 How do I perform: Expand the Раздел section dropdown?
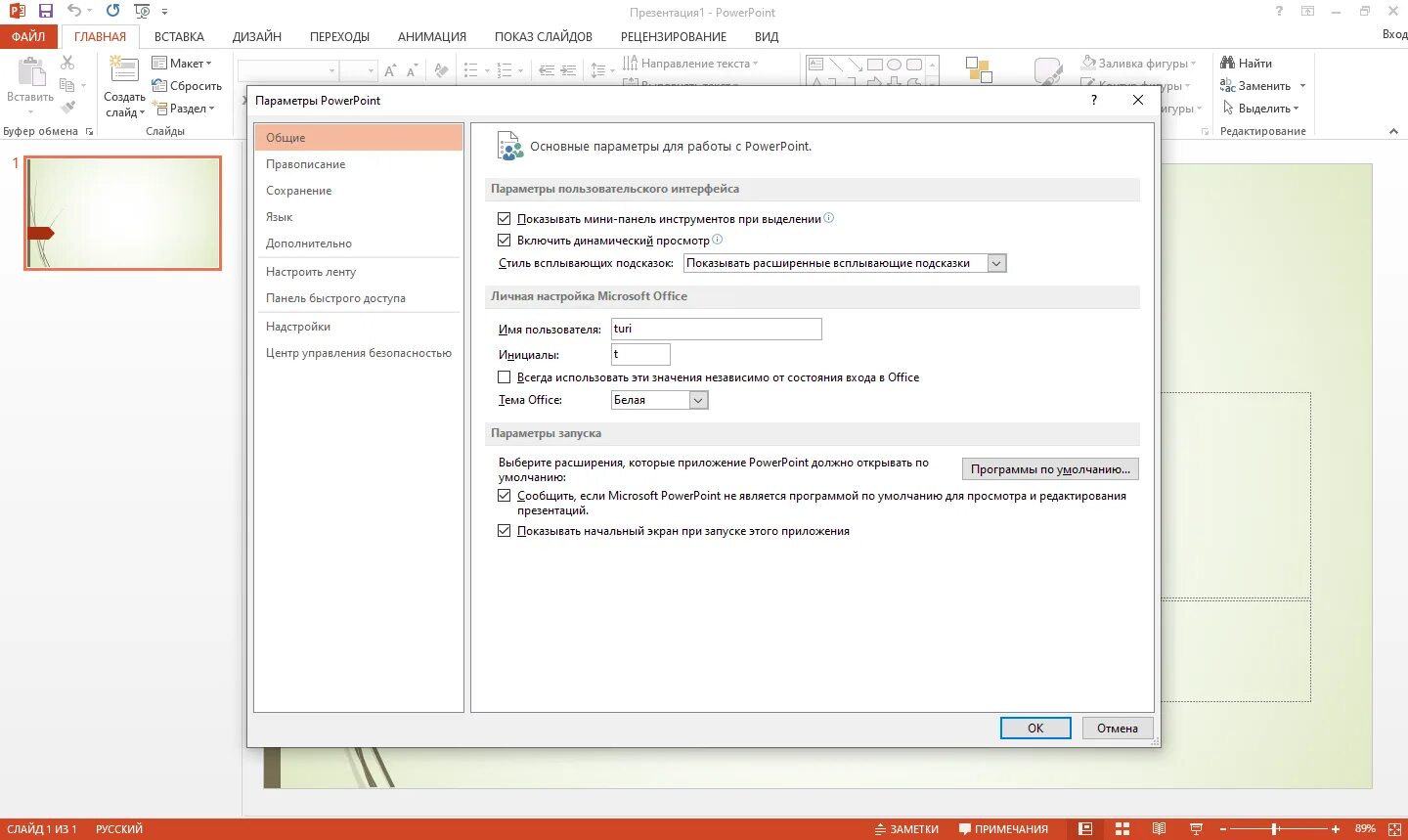pos(211,109)
